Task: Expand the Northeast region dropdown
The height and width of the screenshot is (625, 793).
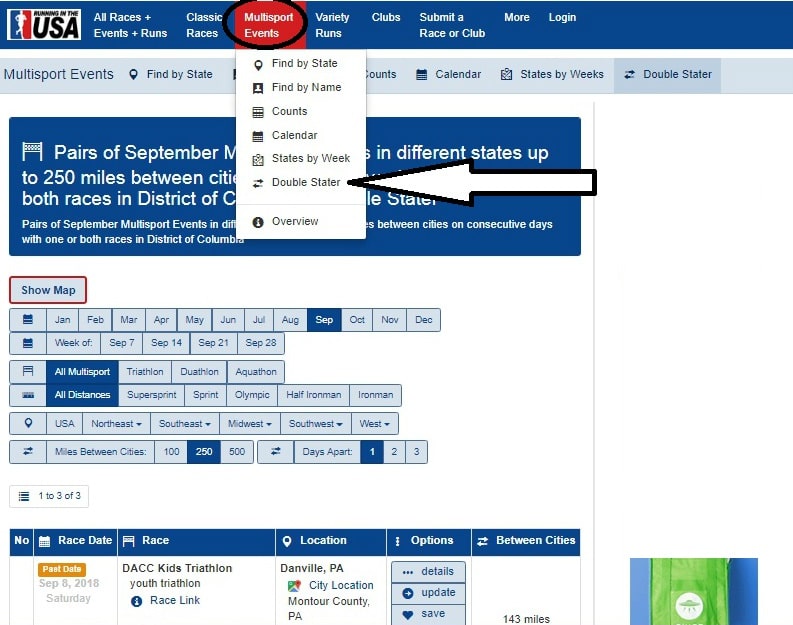Action: [x=116, y=424]
